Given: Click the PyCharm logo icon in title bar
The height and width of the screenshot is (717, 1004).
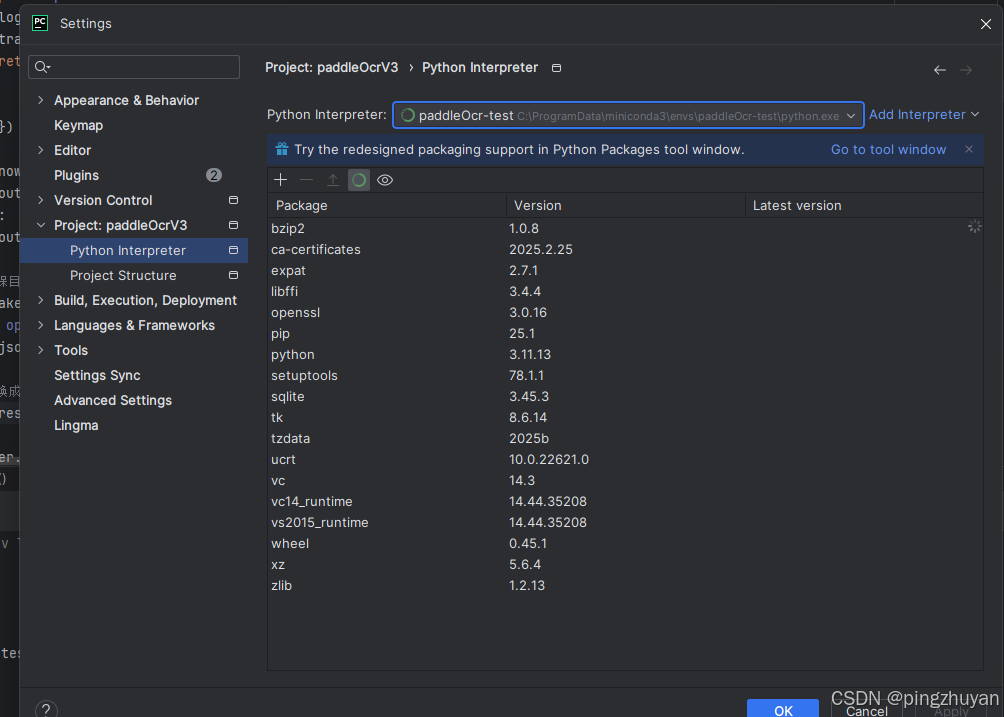Looking at the screenshot, I should pos(40,23).
